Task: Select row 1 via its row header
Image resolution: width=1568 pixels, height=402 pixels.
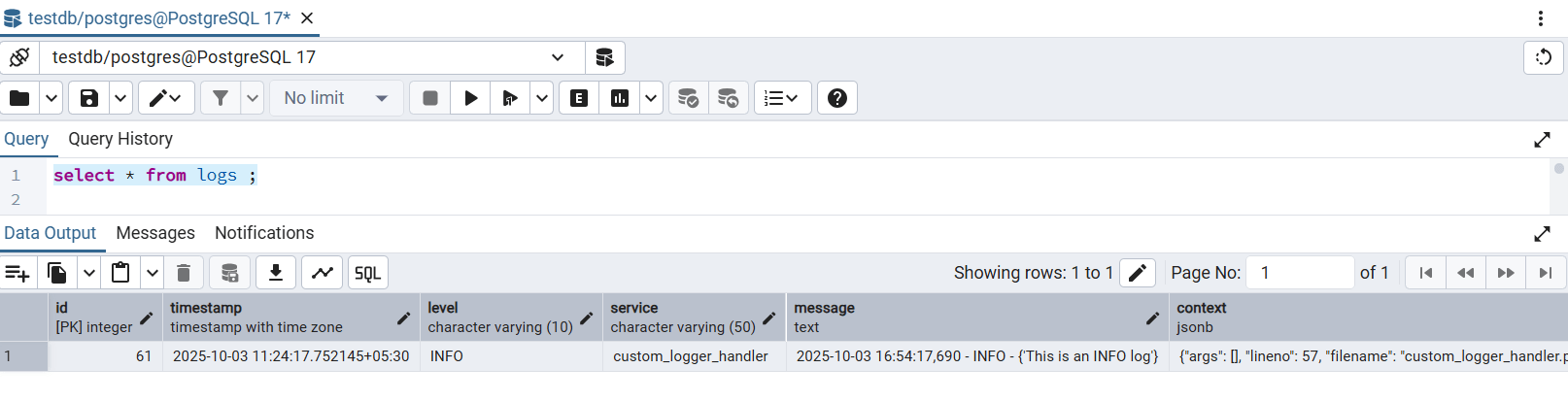Action: point(23,356)
